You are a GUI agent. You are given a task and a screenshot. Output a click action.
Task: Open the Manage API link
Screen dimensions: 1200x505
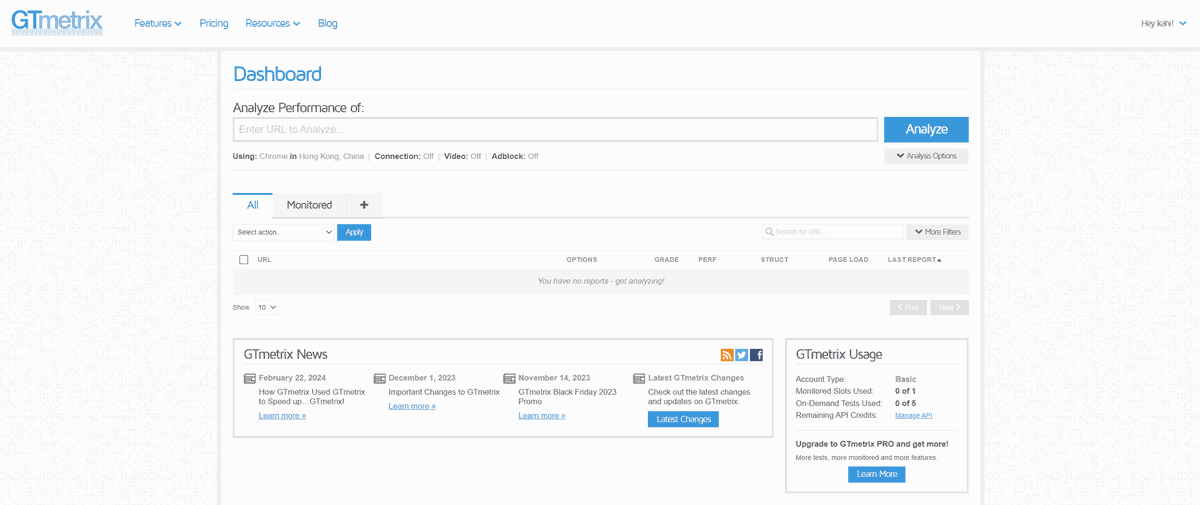(914, 415)
